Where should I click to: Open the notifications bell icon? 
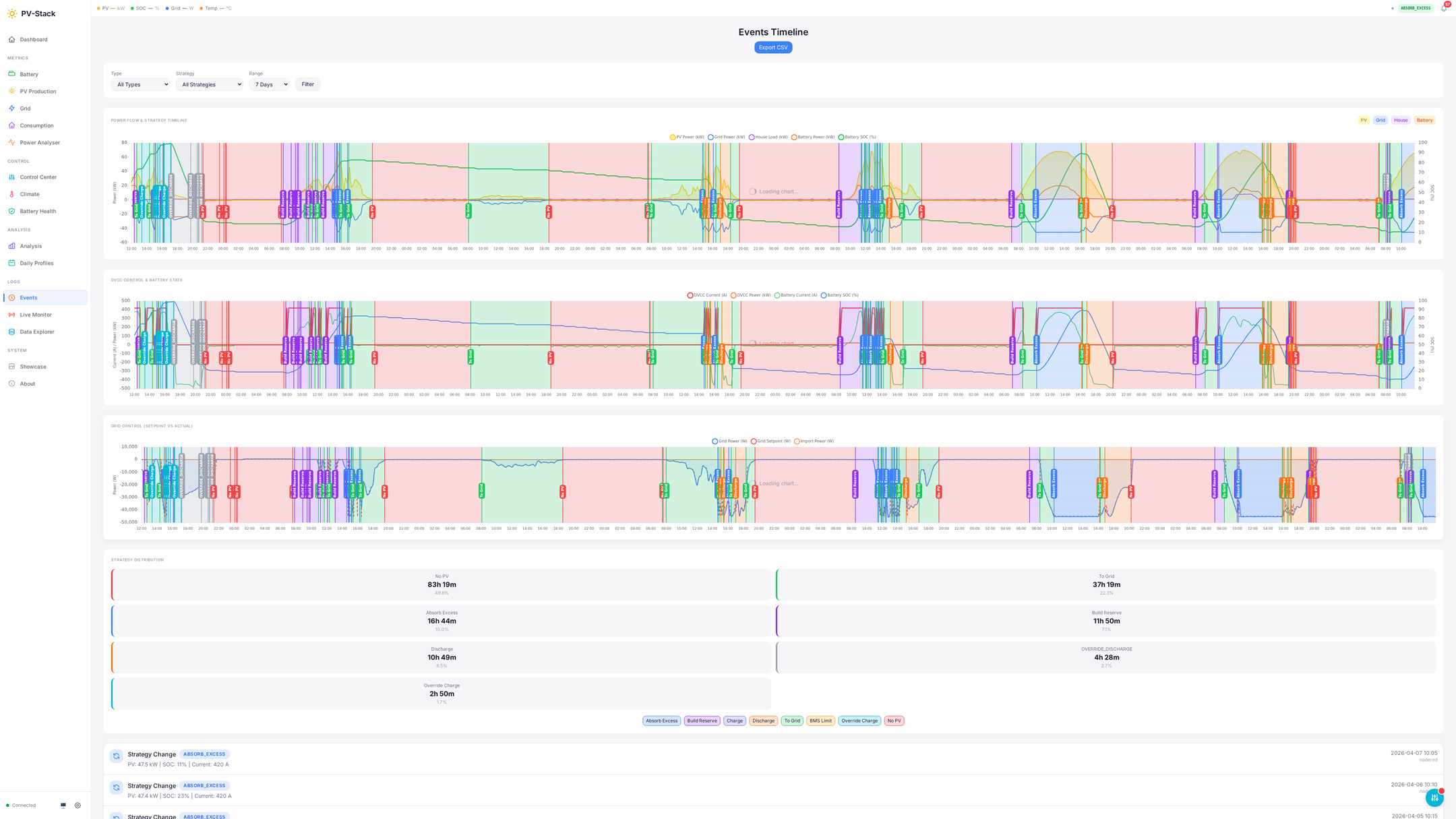pos(1443,8)
